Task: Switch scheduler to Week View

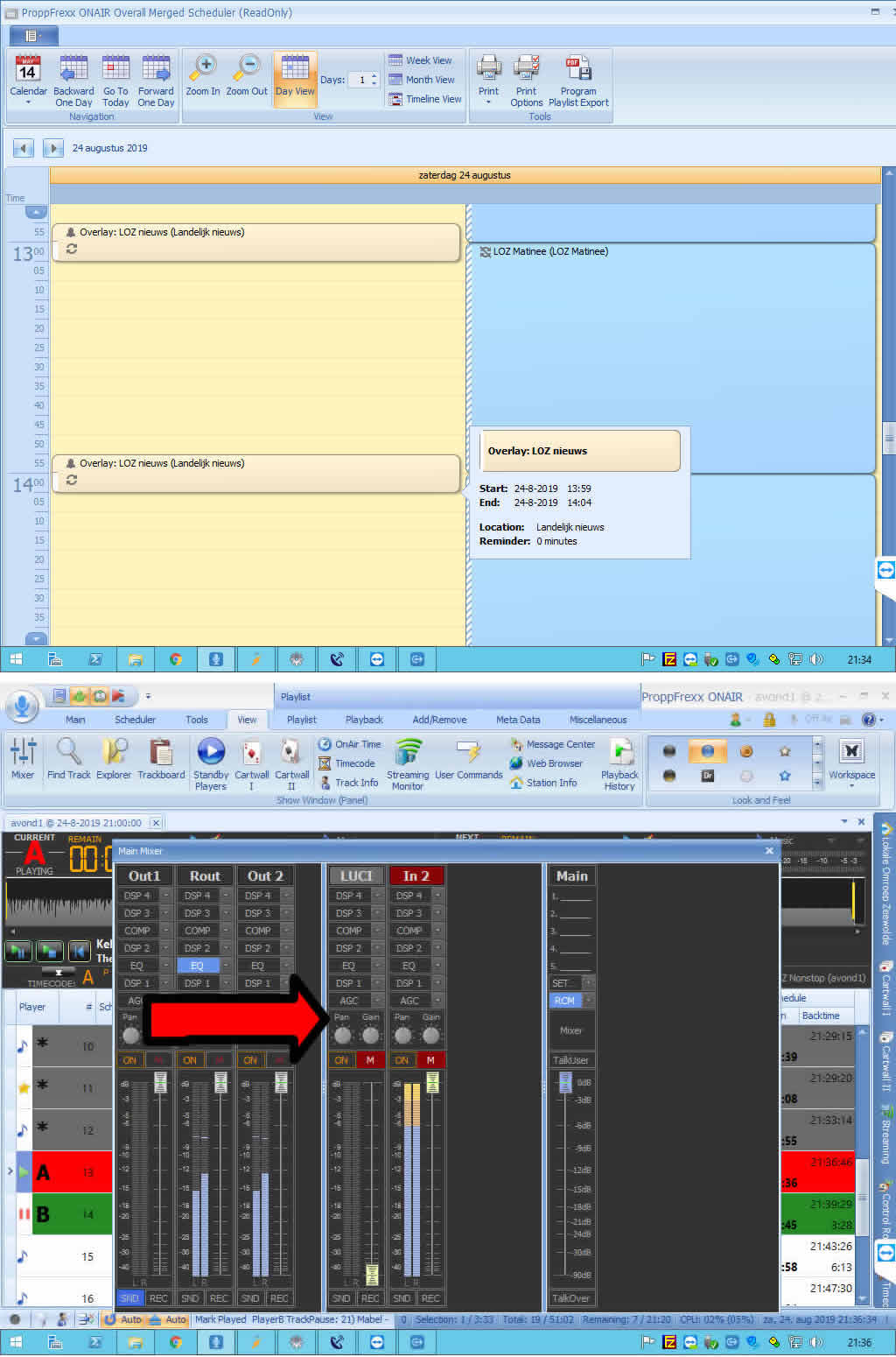Action: [x=420, y=60]
